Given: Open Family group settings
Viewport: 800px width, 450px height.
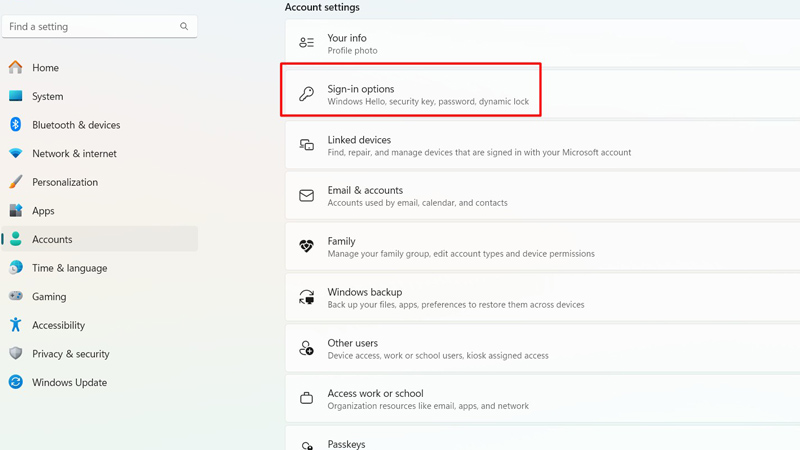Looking at the screenshot, I should tap(542, 246).
